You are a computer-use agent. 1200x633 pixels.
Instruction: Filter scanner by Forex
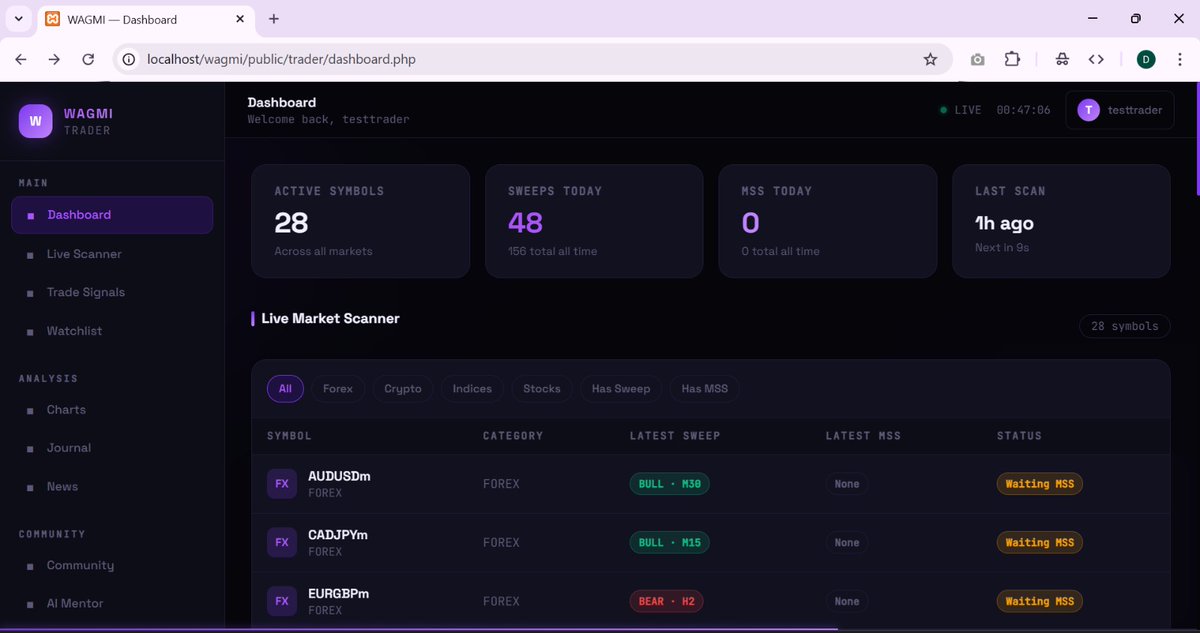click(x=338, y=389)
